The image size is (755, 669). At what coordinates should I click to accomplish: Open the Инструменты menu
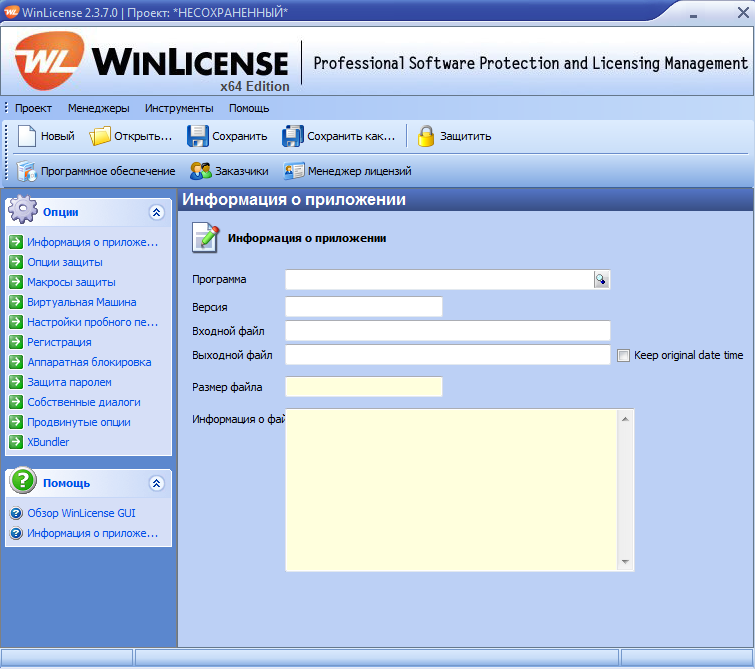pos(179,108)
